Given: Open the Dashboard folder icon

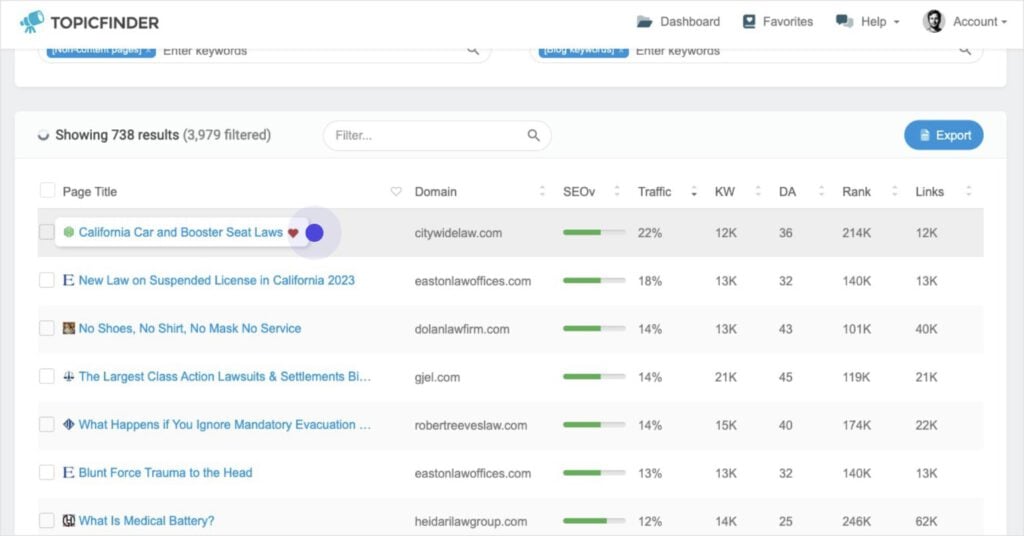Looking at the screenshot, I should click(x=645, y=22).
